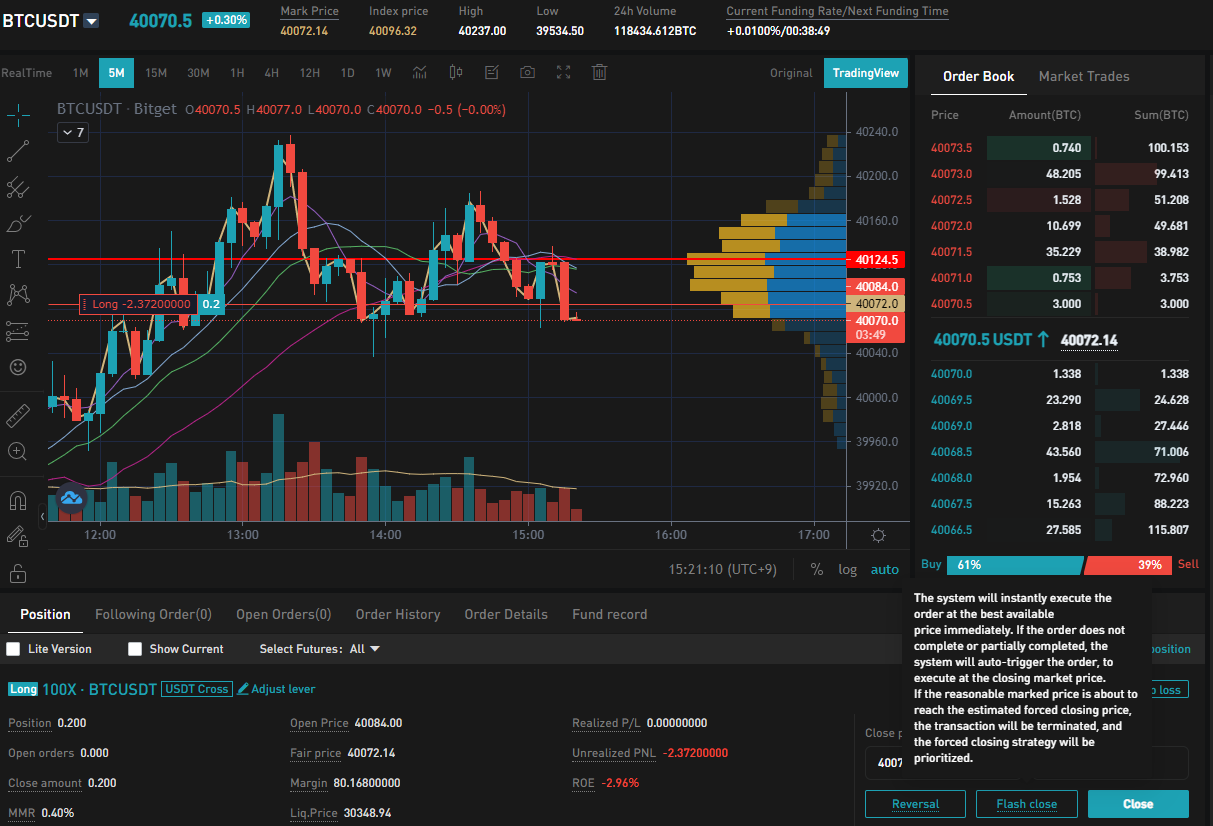Expand the collapsed indicator legend showing 7

[x=73, y=132]
